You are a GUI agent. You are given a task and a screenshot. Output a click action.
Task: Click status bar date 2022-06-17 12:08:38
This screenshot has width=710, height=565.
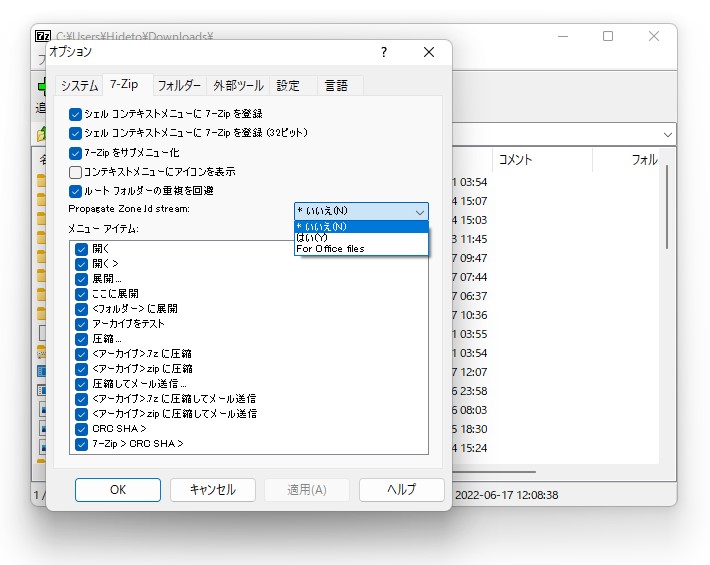[506, 495]
